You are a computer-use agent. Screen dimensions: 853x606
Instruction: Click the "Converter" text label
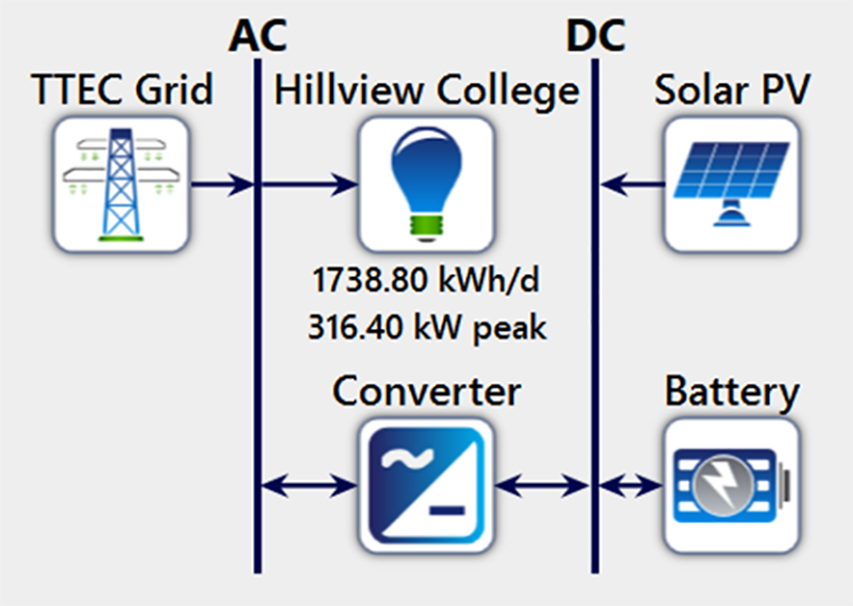point(427,391)
